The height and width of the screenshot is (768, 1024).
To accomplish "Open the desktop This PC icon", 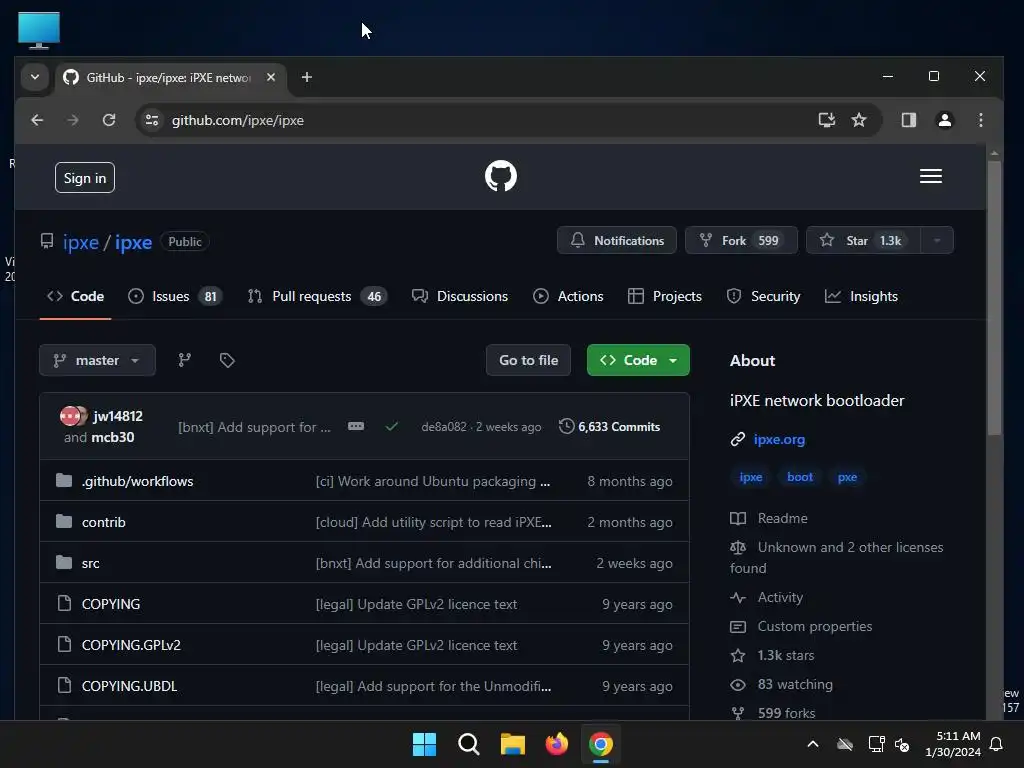I will 39,30.
